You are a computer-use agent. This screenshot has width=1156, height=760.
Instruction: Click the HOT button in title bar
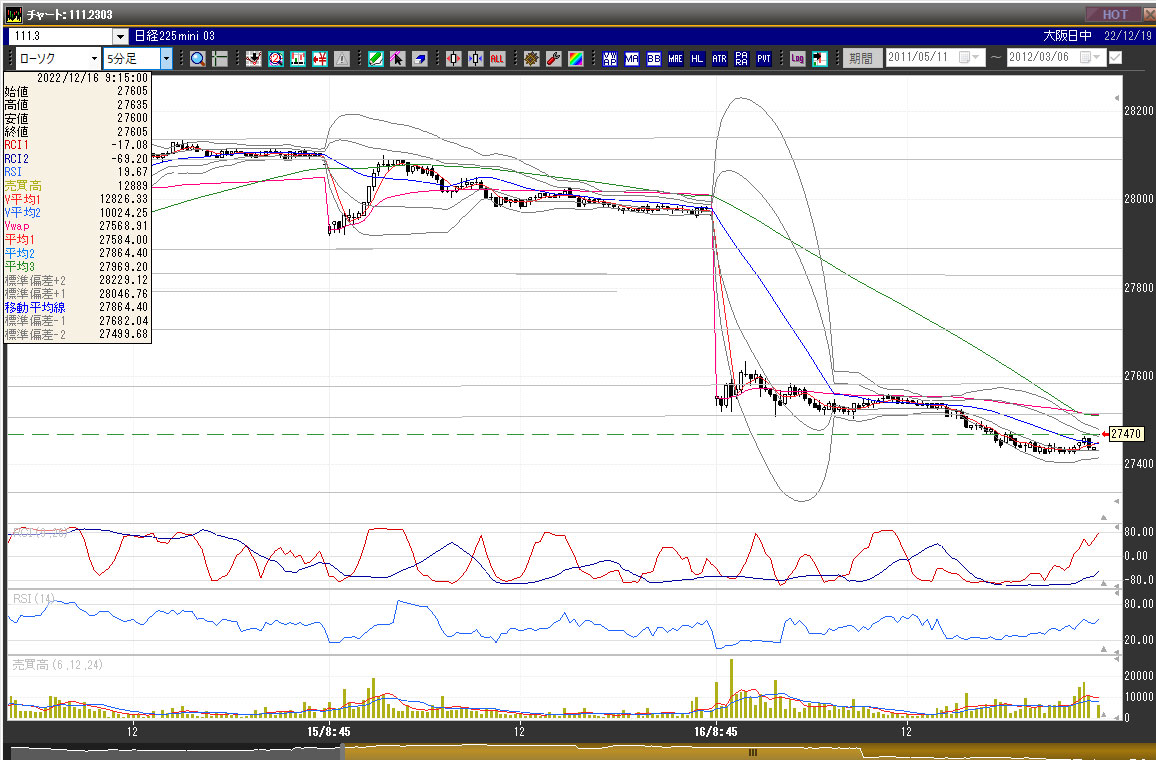[x=1113, y=14]
